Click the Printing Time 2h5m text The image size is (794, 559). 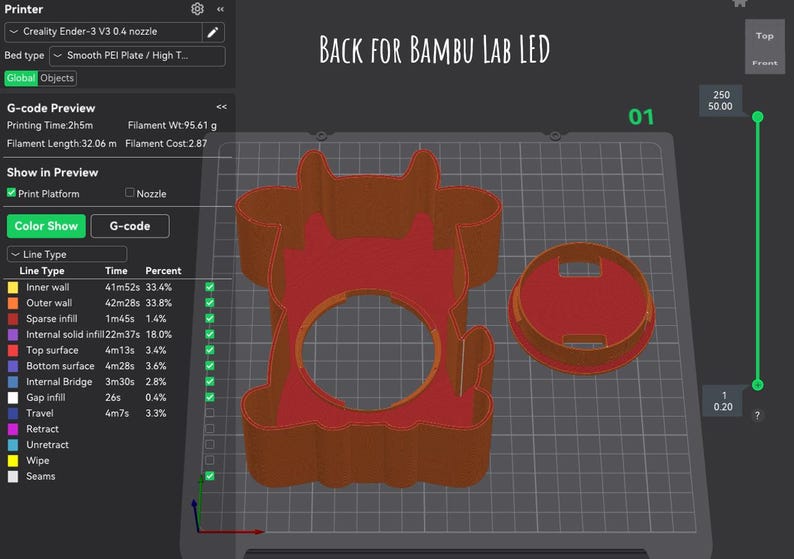pyautogui.click(x=50, y=126)
